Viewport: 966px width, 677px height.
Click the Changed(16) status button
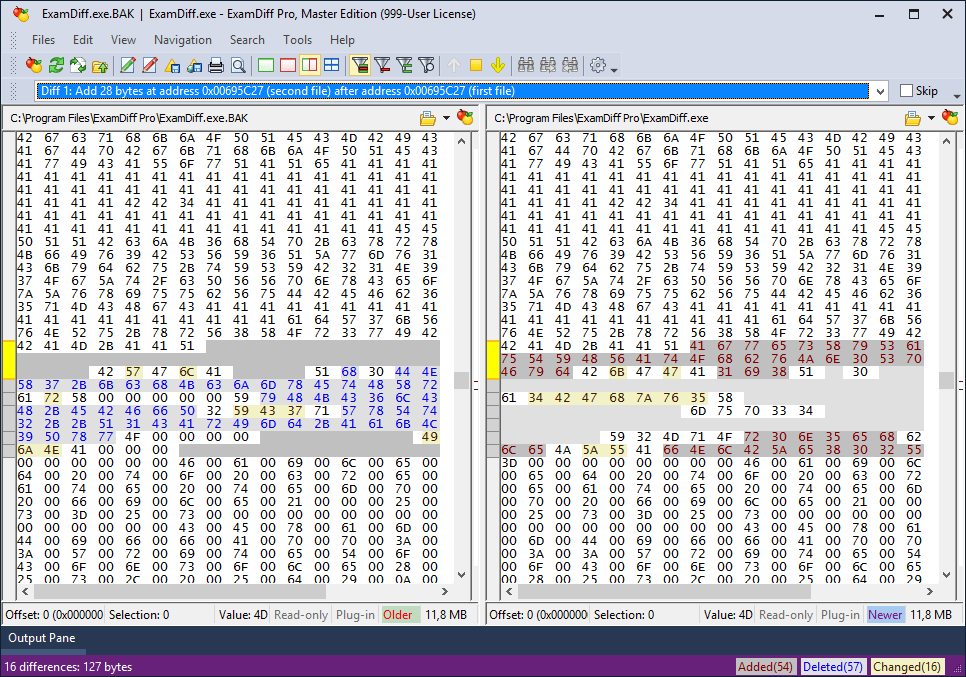click(x=907, y=666)
